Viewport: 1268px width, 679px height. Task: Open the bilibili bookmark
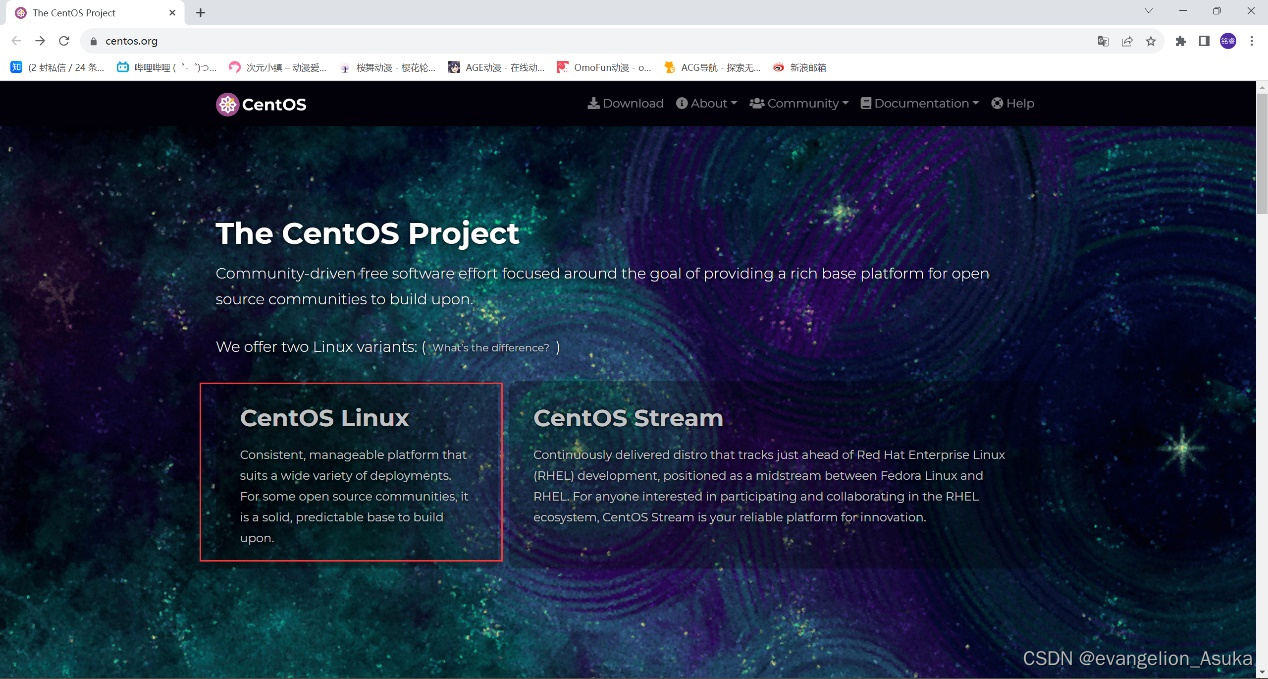point(166,67)
